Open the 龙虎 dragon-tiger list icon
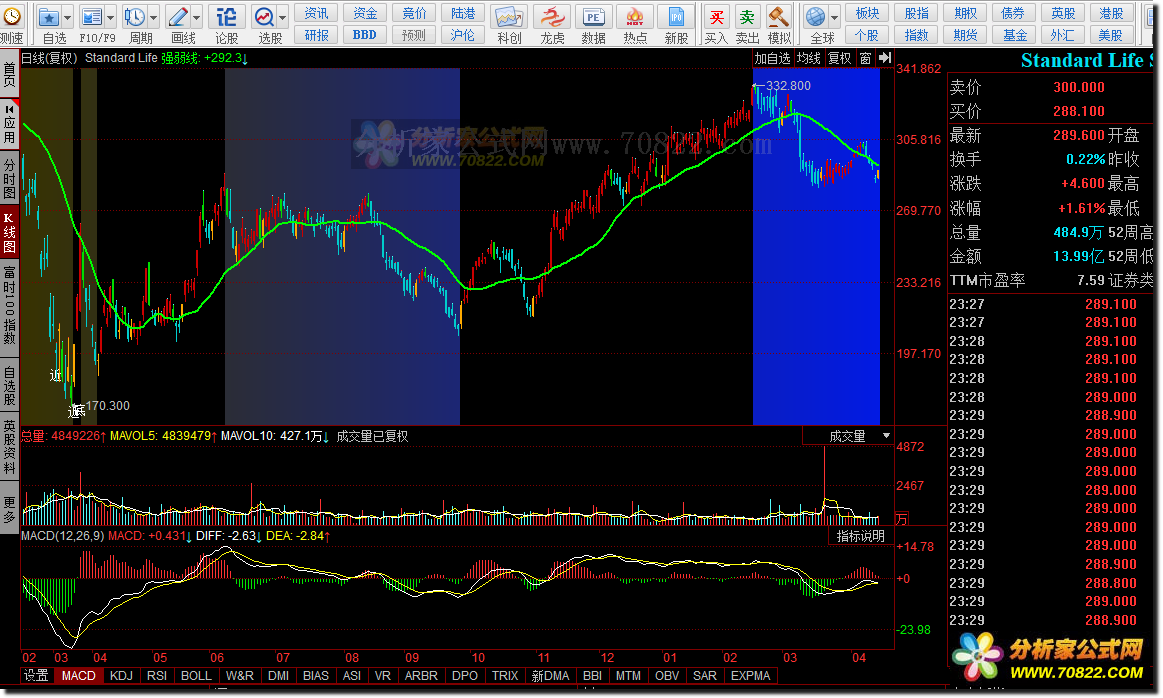The width and height of the screenshot is (1163, 698). click(x=552, y=16)
